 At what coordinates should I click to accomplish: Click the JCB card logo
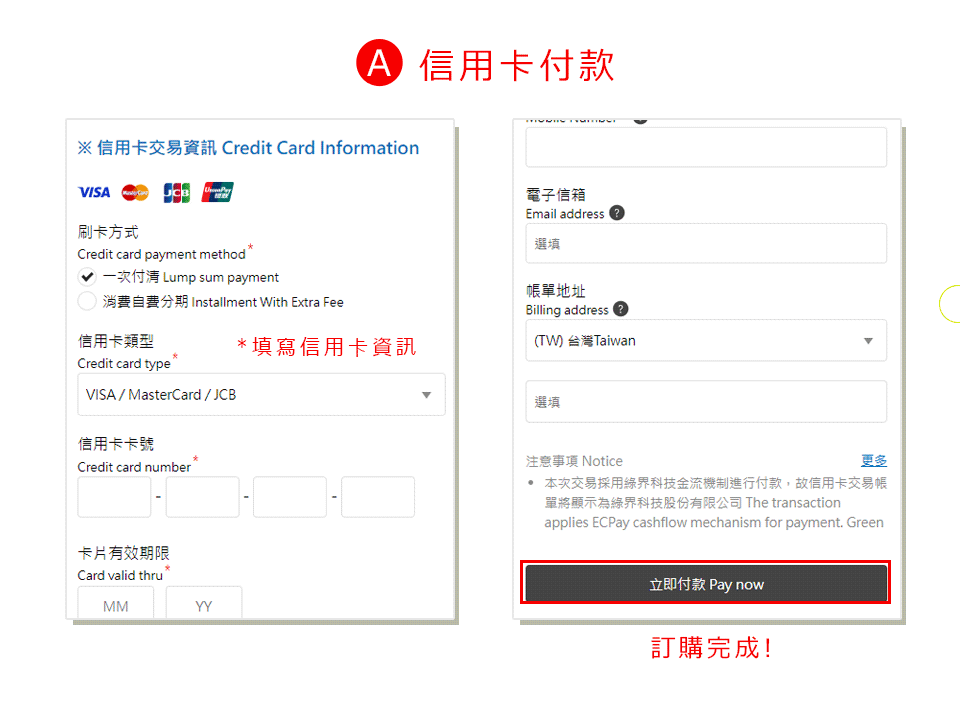pyautogui.click(x=176, y=193)
